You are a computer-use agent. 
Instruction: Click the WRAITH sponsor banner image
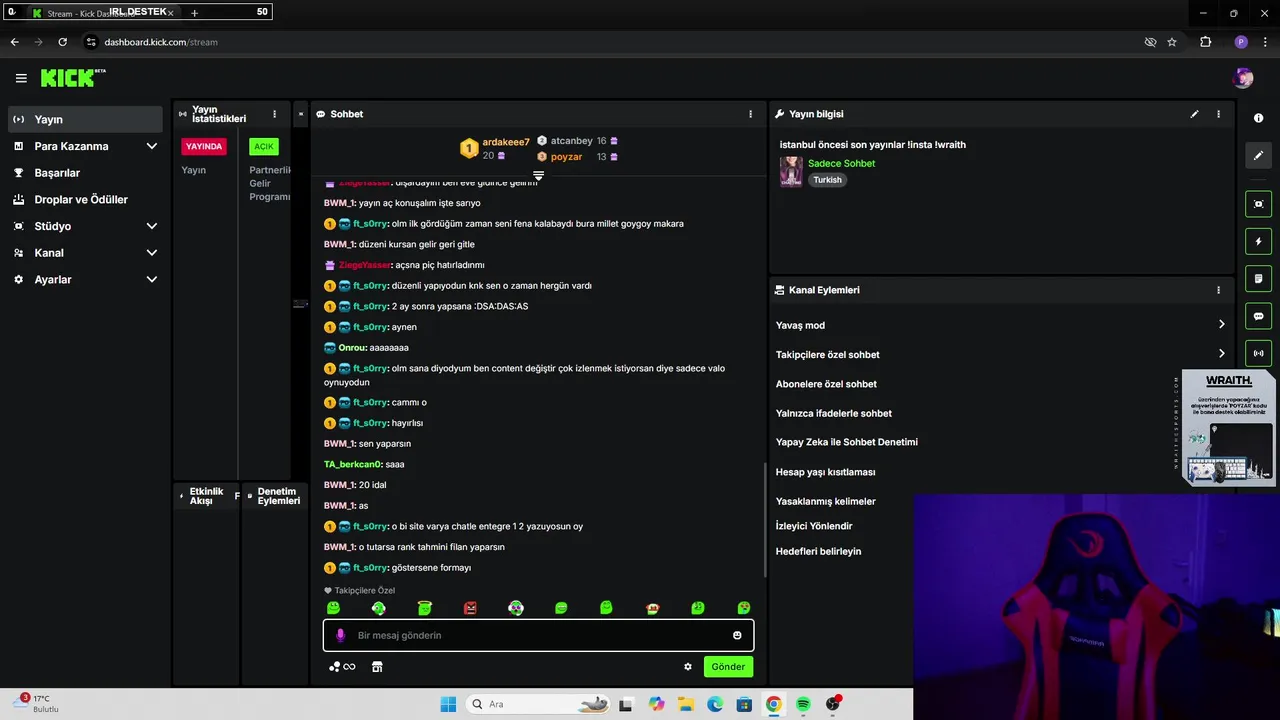1228,428
